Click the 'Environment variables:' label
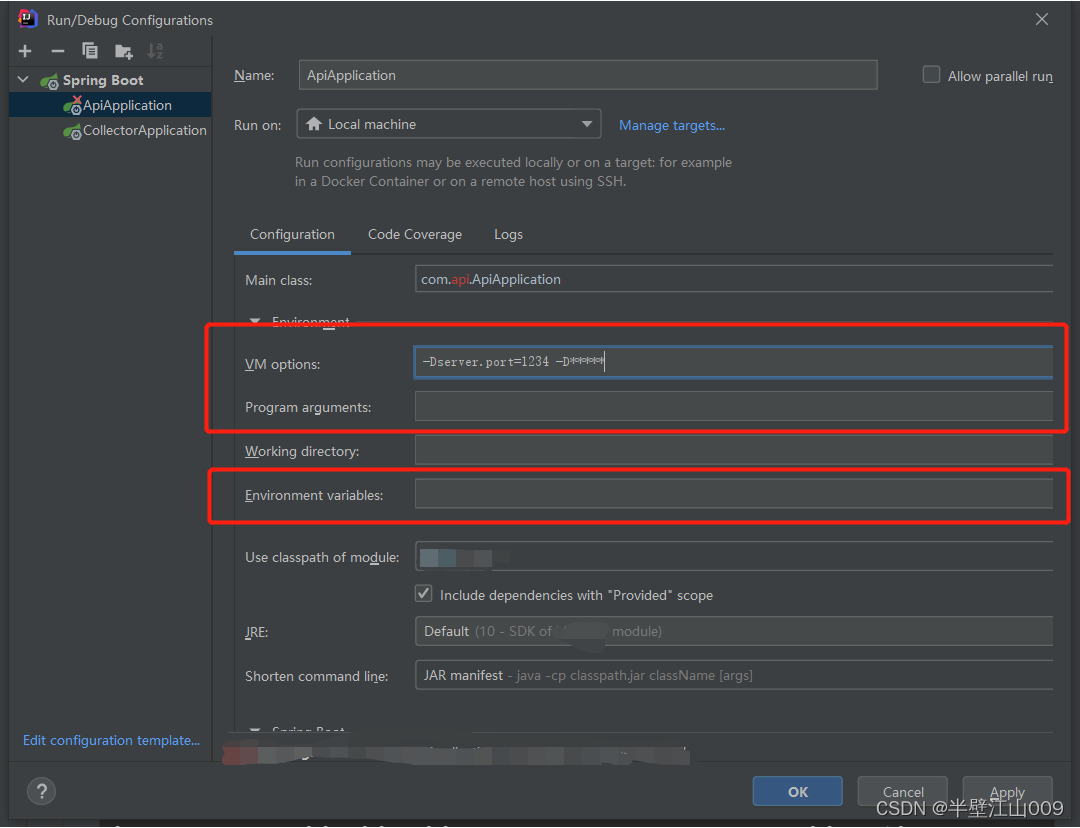The width and height of the screenshot is (1080, 828). (314, 495)
